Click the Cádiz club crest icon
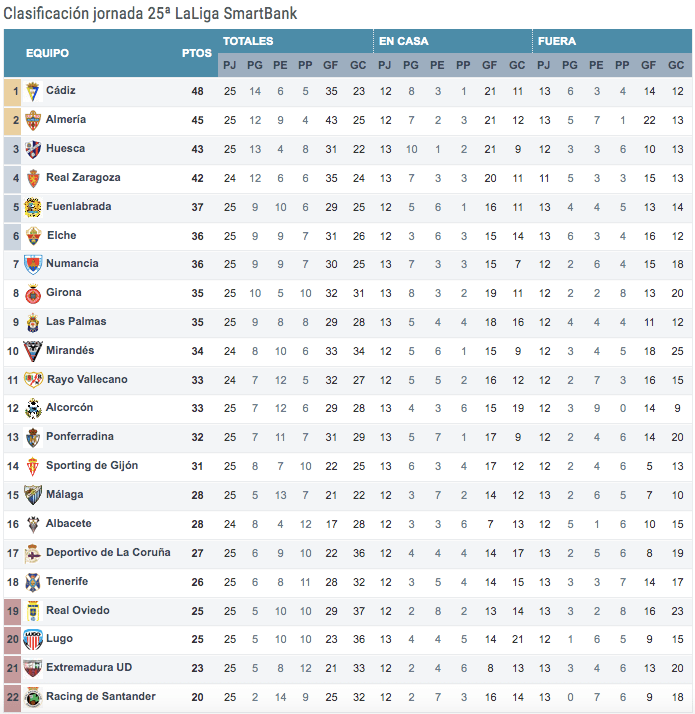 [x=33, y=91]
